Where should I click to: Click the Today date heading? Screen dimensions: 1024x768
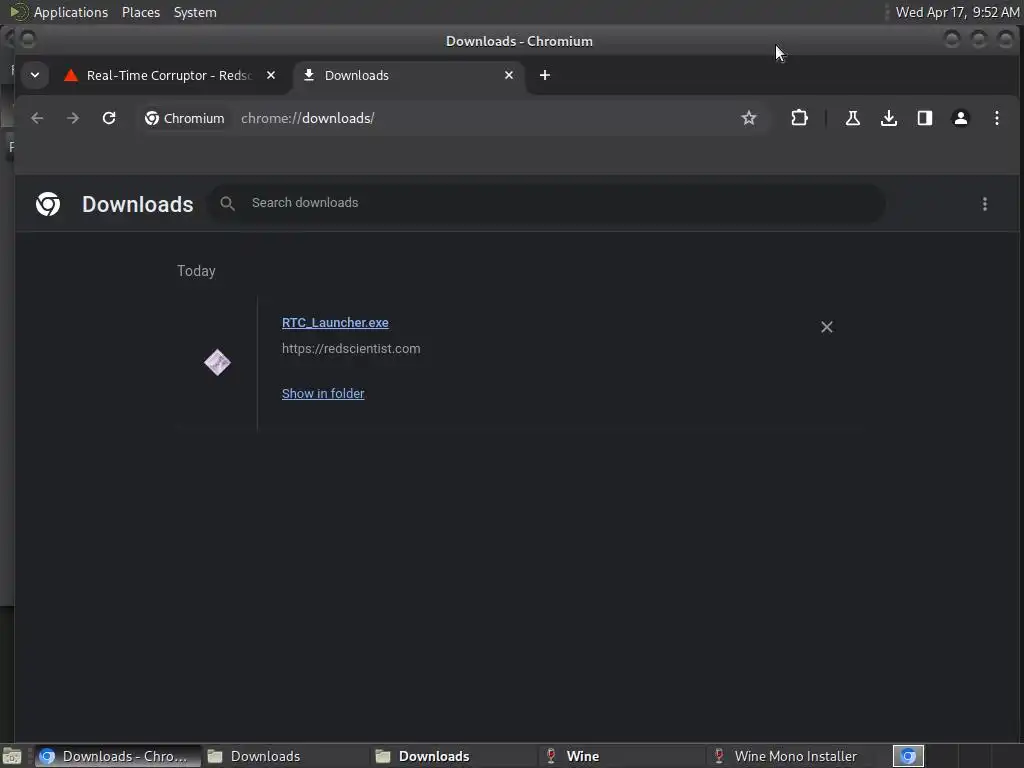click(x=196, y=271)
